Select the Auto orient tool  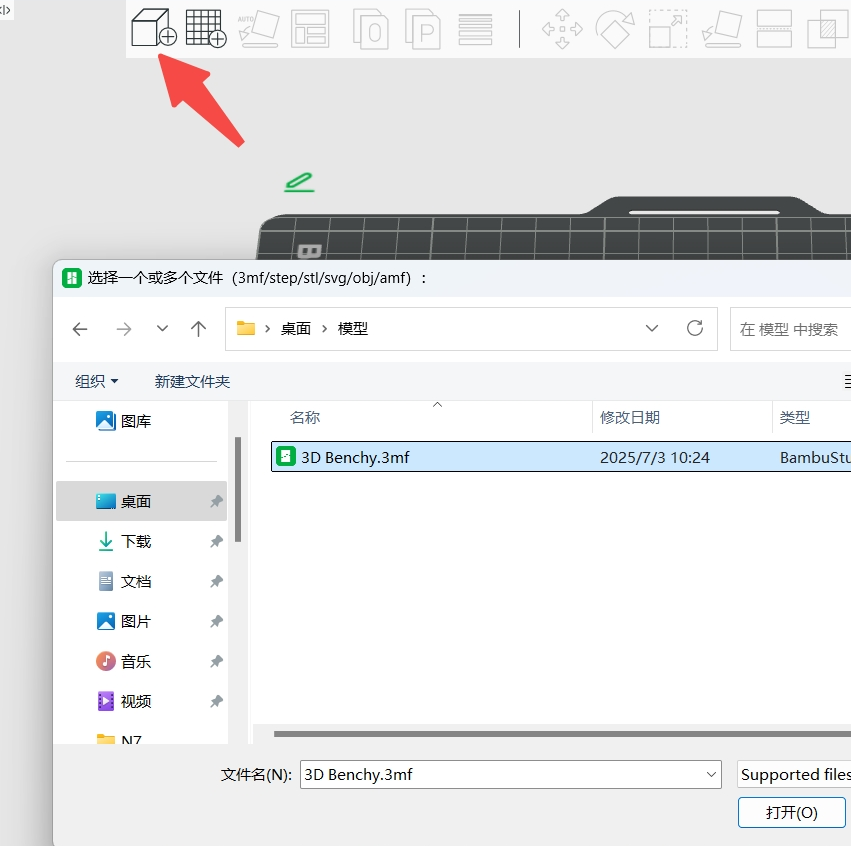click(x=258, y=28)
